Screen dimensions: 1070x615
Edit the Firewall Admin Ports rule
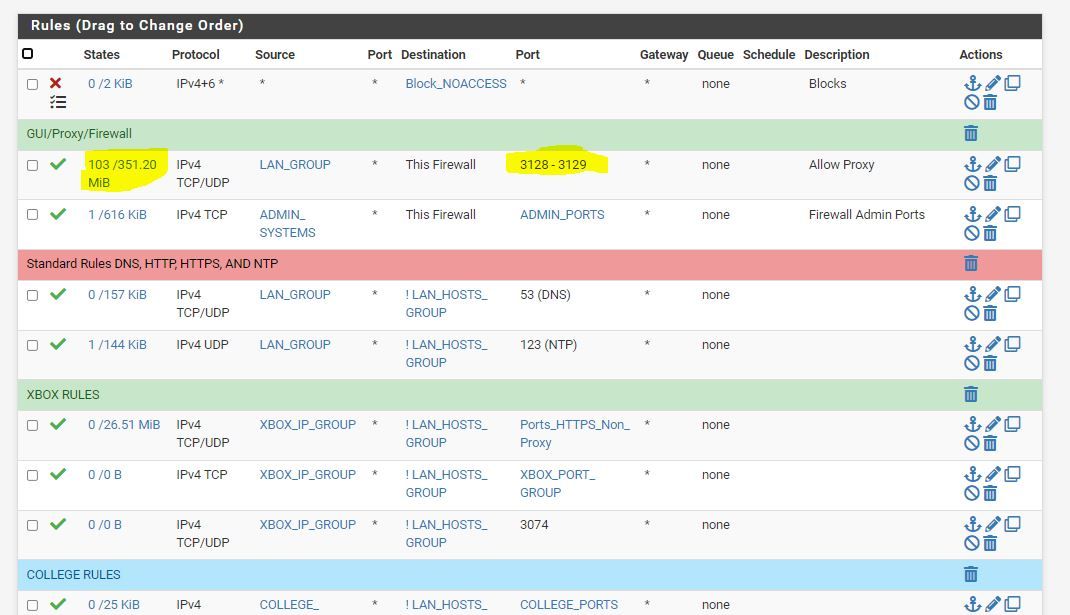[993, 214]
